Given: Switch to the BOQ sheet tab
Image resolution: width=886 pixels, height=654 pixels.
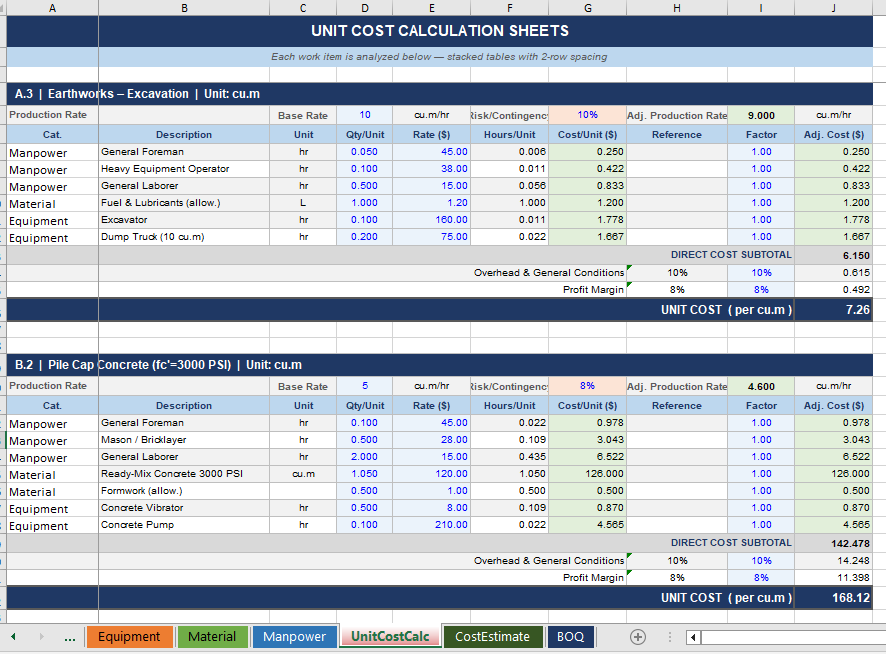Looking at the screenshot, I should [x=570, y=637].
